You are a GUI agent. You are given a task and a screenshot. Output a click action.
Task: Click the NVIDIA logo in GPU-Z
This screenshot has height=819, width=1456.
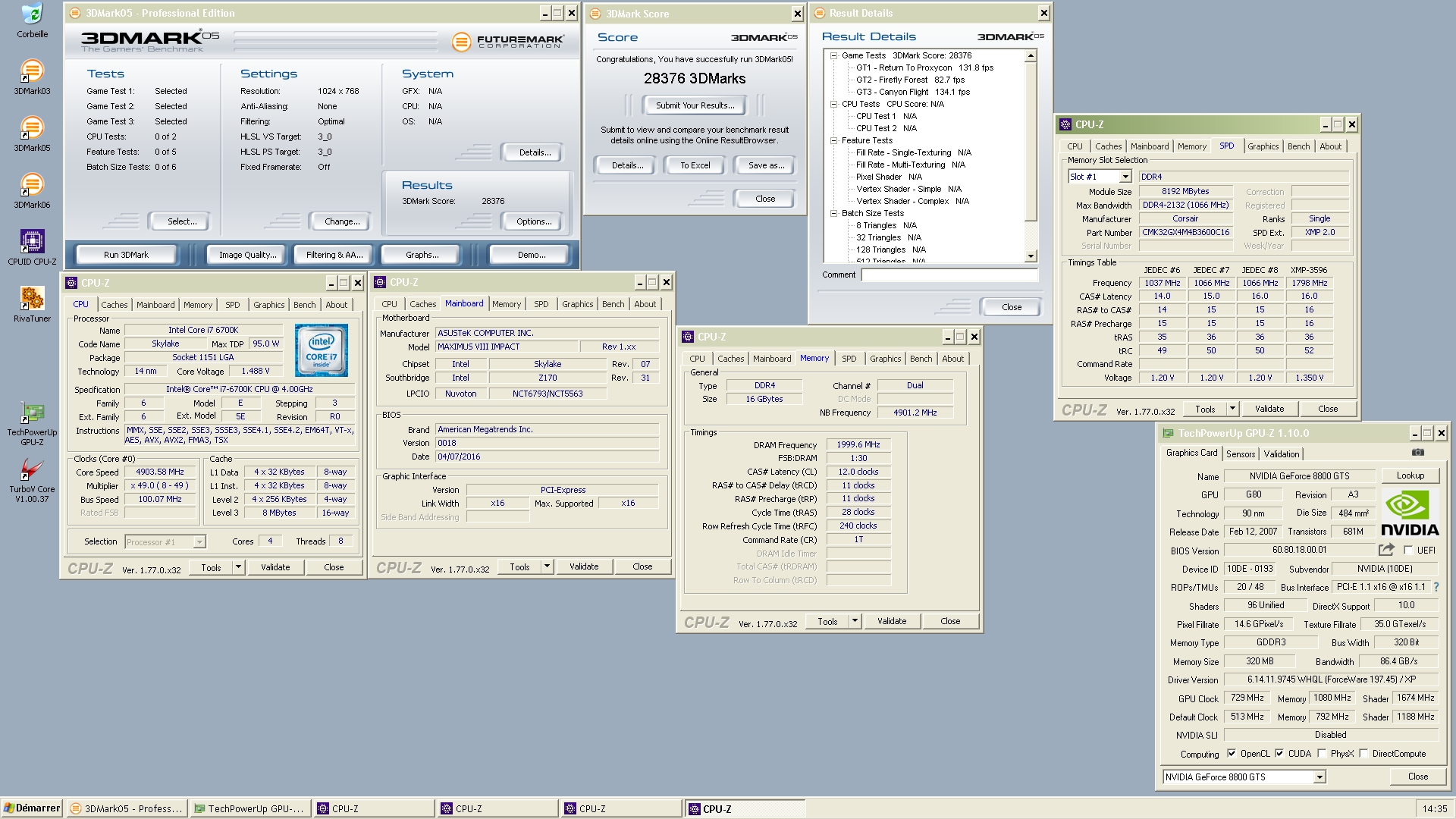coord(1409,513)
